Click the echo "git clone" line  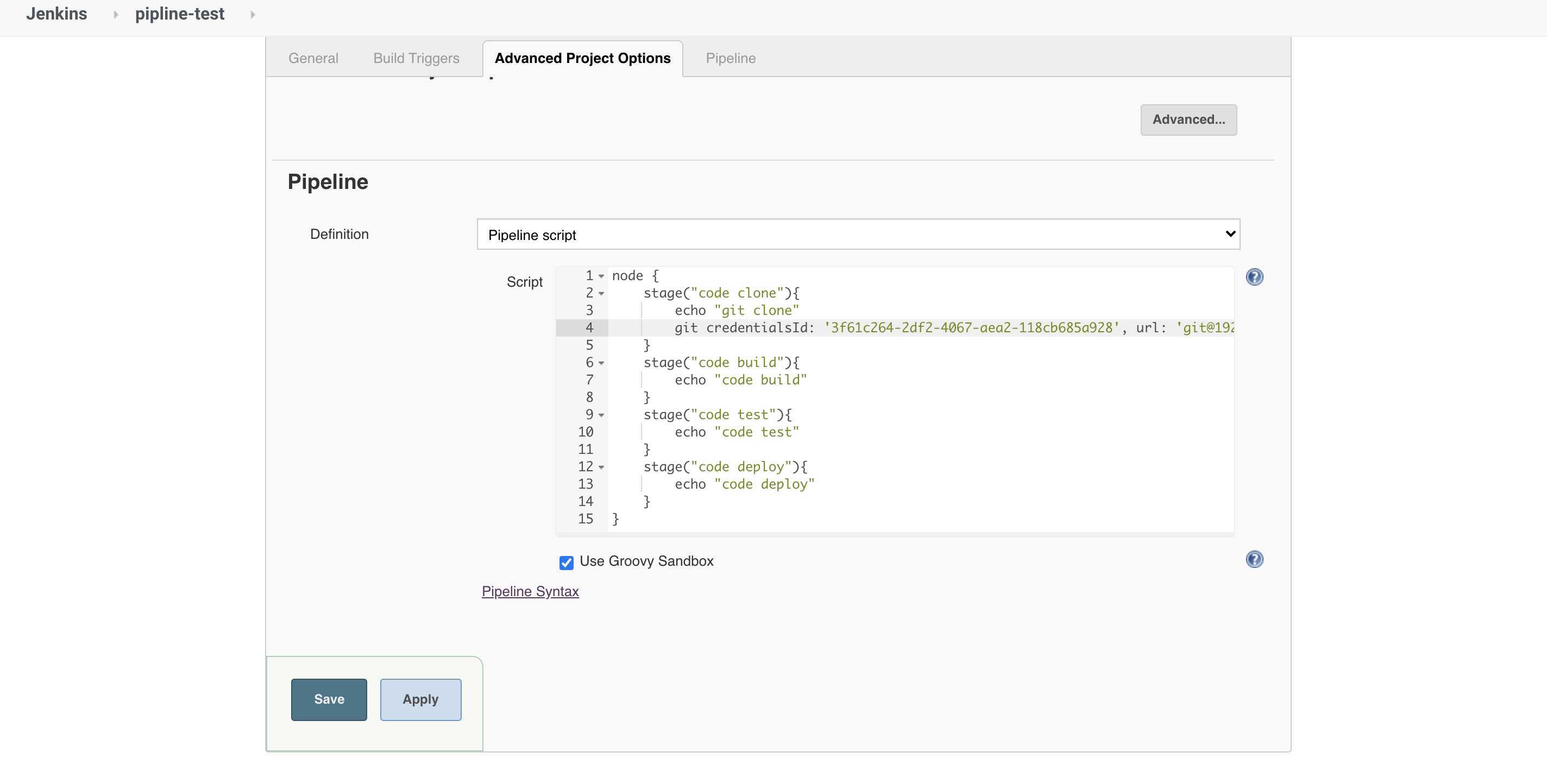pos(737,311)
